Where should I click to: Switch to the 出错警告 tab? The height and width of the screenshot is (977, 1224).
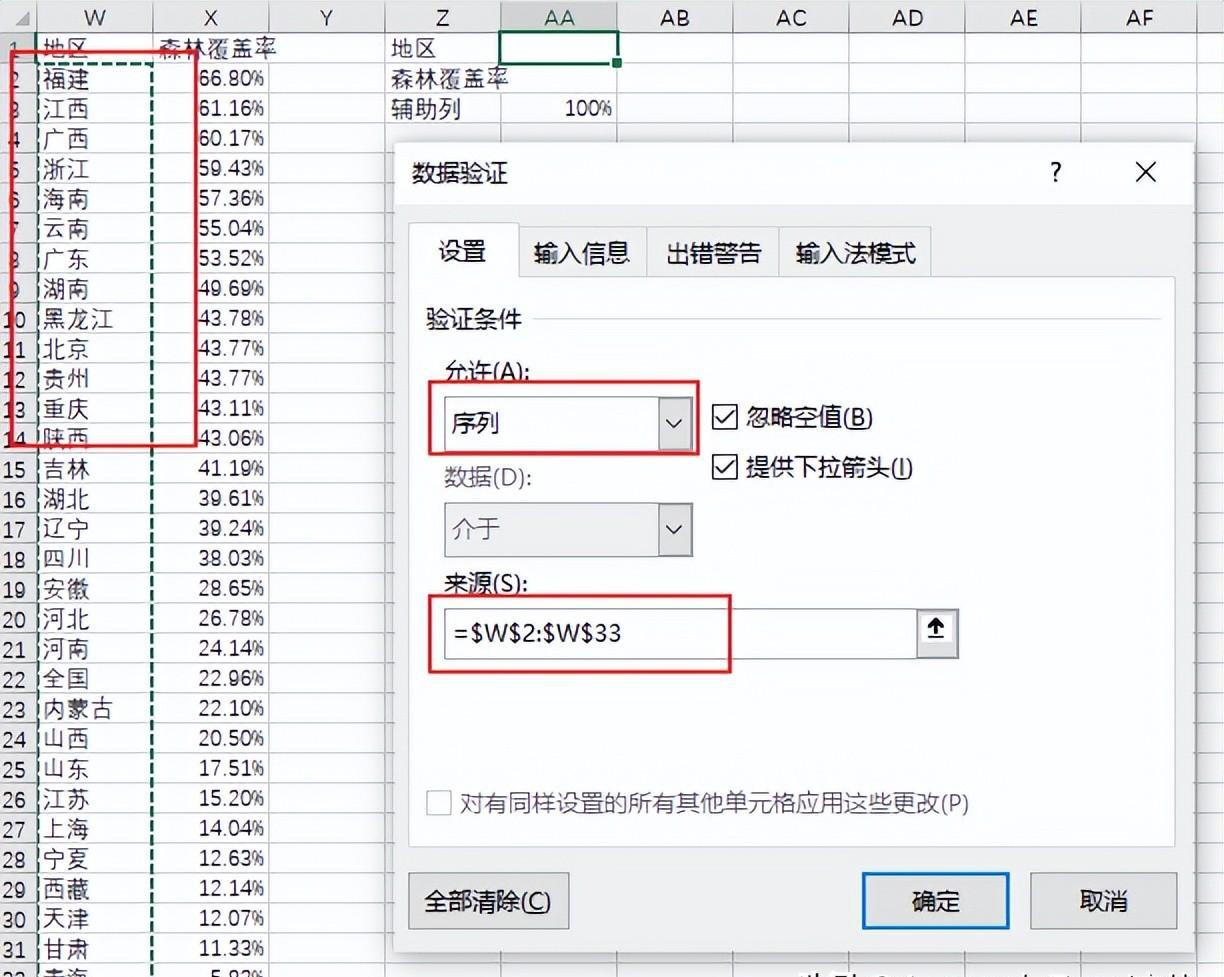[x=714, y=253]
